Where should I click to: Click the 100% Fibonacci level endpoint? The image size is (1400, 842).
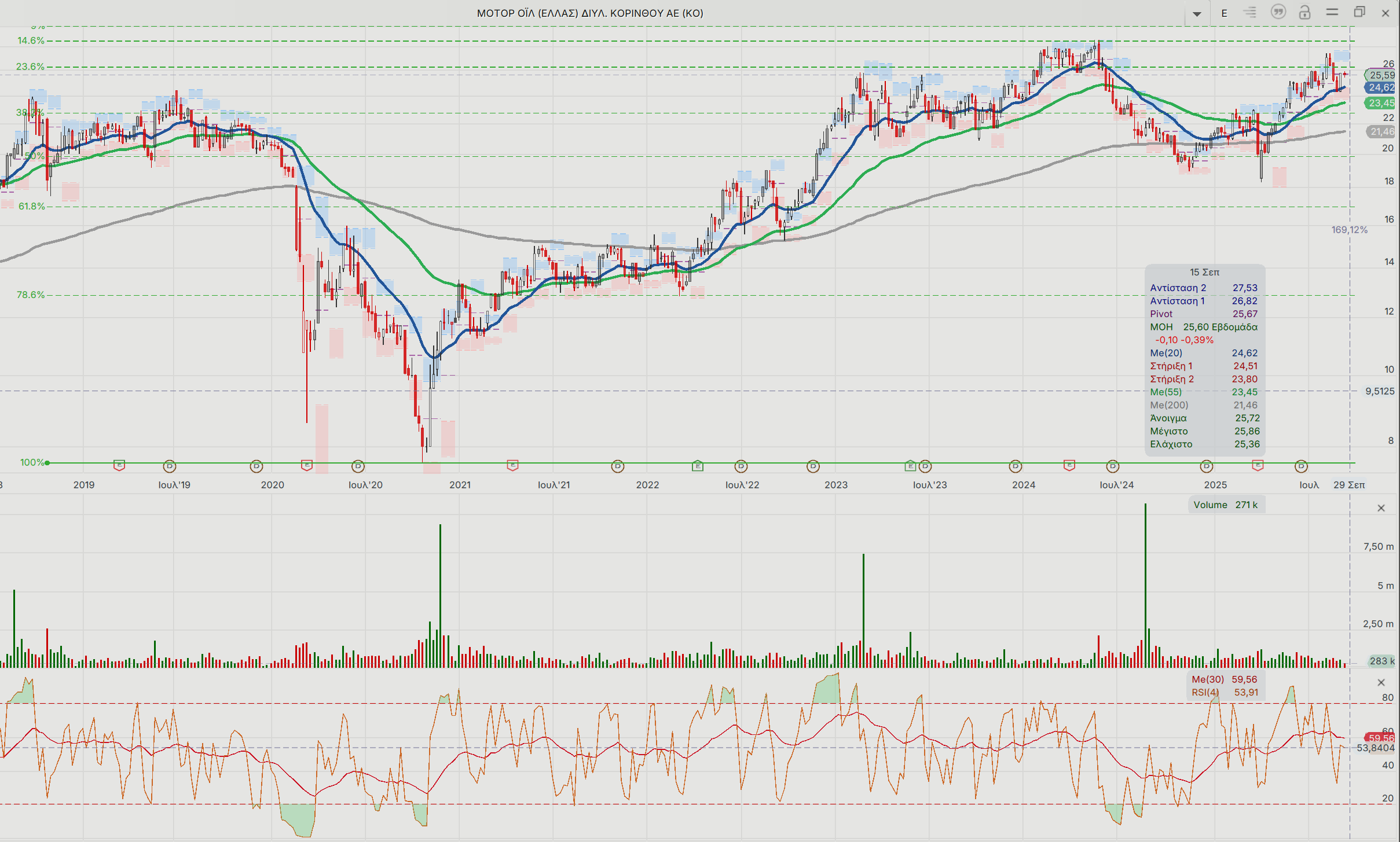click(x=47, y=462)
